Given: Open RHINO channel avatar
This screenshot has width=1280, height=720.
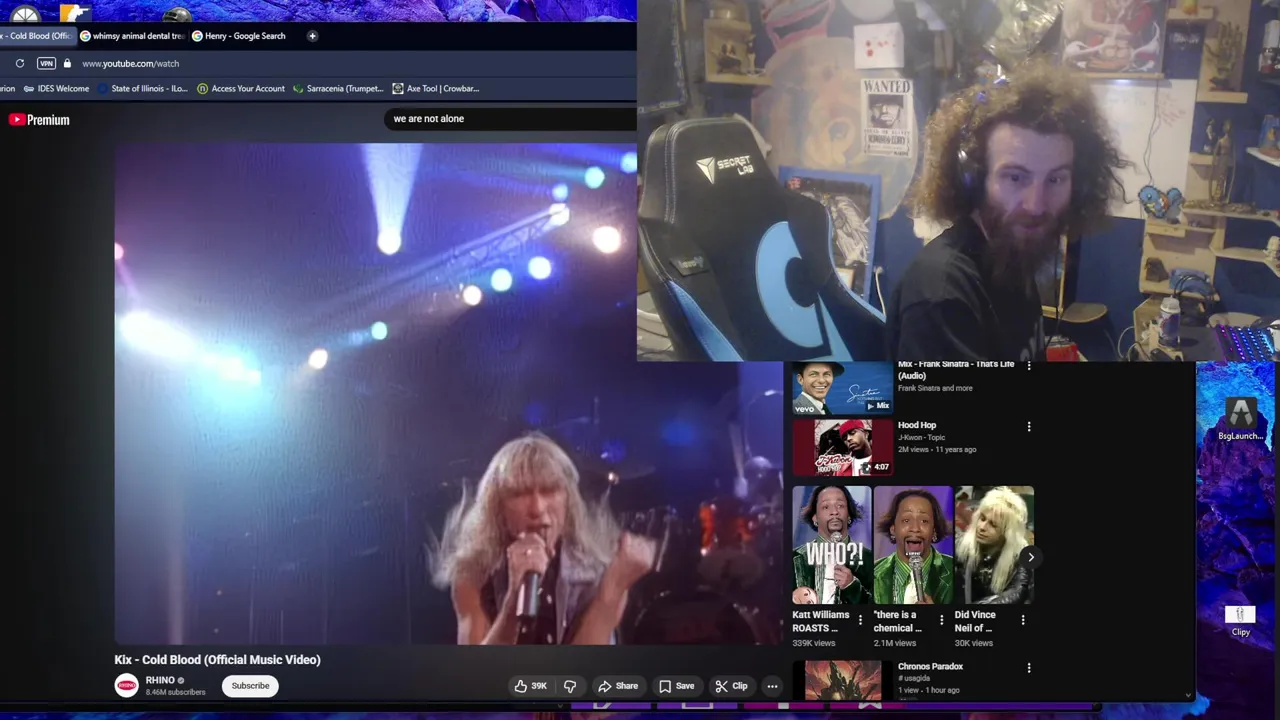Looking at the screenshot, I should (126, 685).
